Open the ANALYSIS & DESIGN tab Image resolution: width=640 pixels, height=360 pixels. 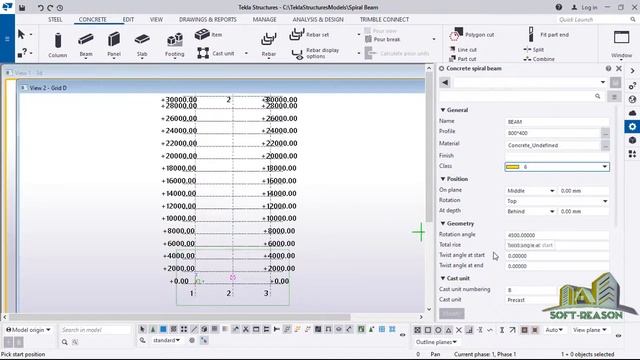(x=318, y=20)
